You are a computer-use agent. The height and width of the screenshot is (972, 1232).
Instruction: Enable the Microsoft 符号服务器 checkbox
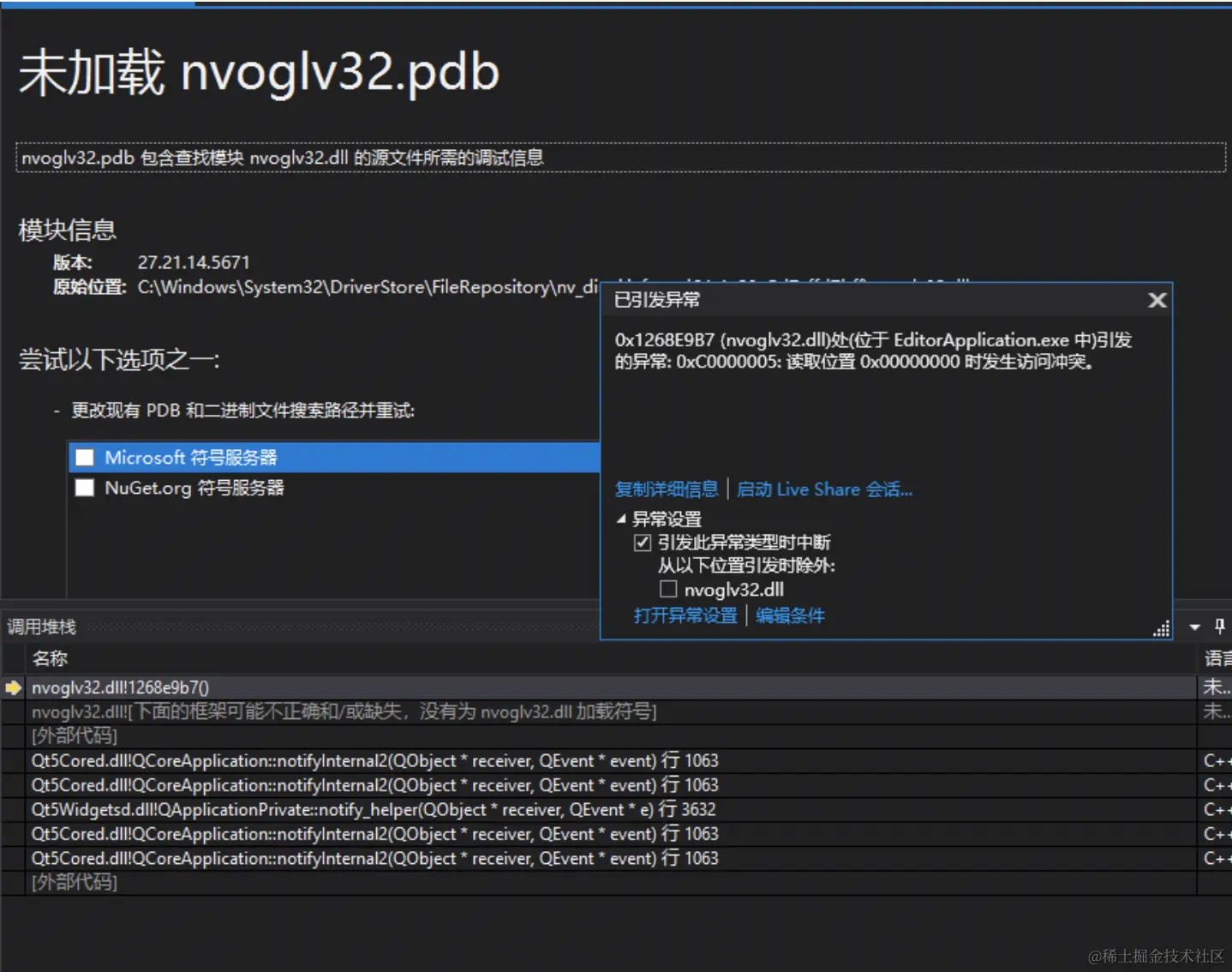85,457
